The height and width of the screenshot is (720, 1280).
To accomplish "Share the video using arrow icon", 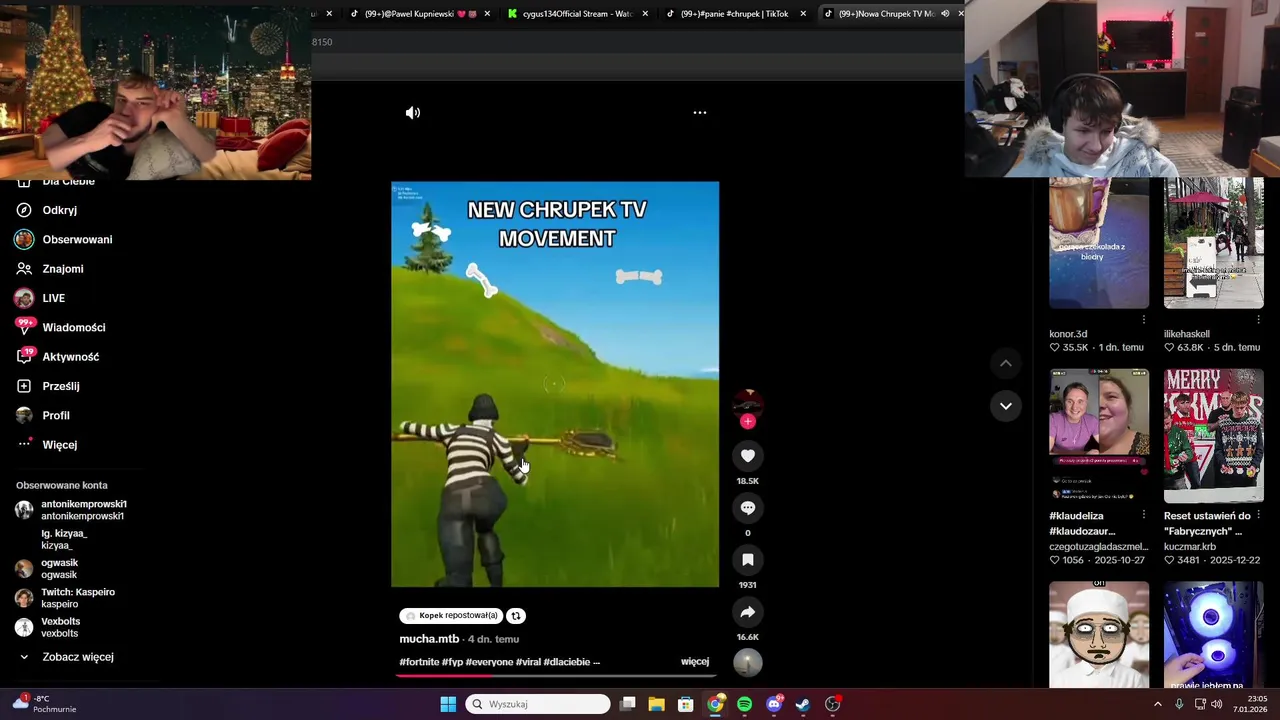I will [748, 612].
